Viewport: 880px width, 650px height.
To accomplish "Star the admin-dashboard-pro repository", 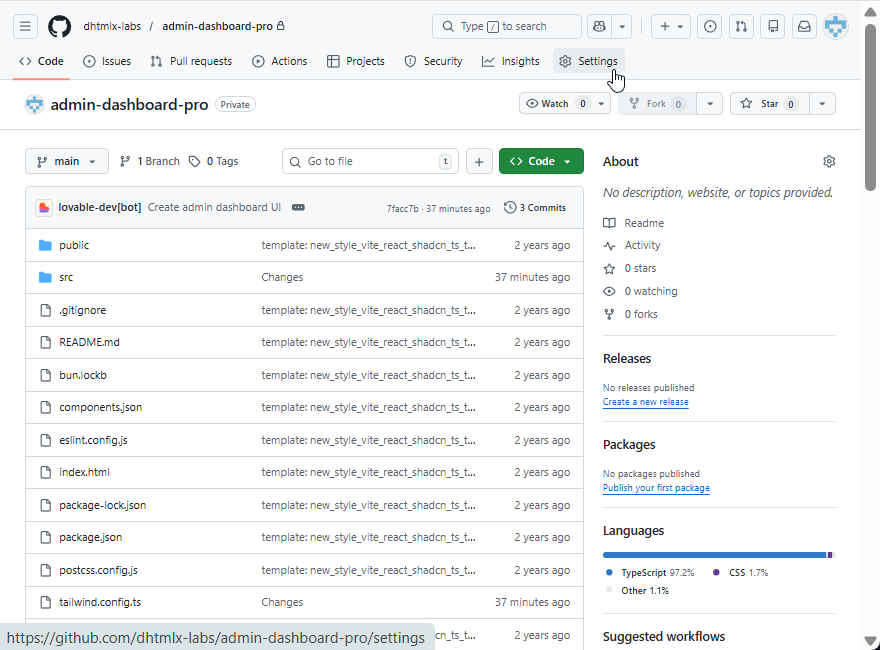I will (x=766, y=103).
